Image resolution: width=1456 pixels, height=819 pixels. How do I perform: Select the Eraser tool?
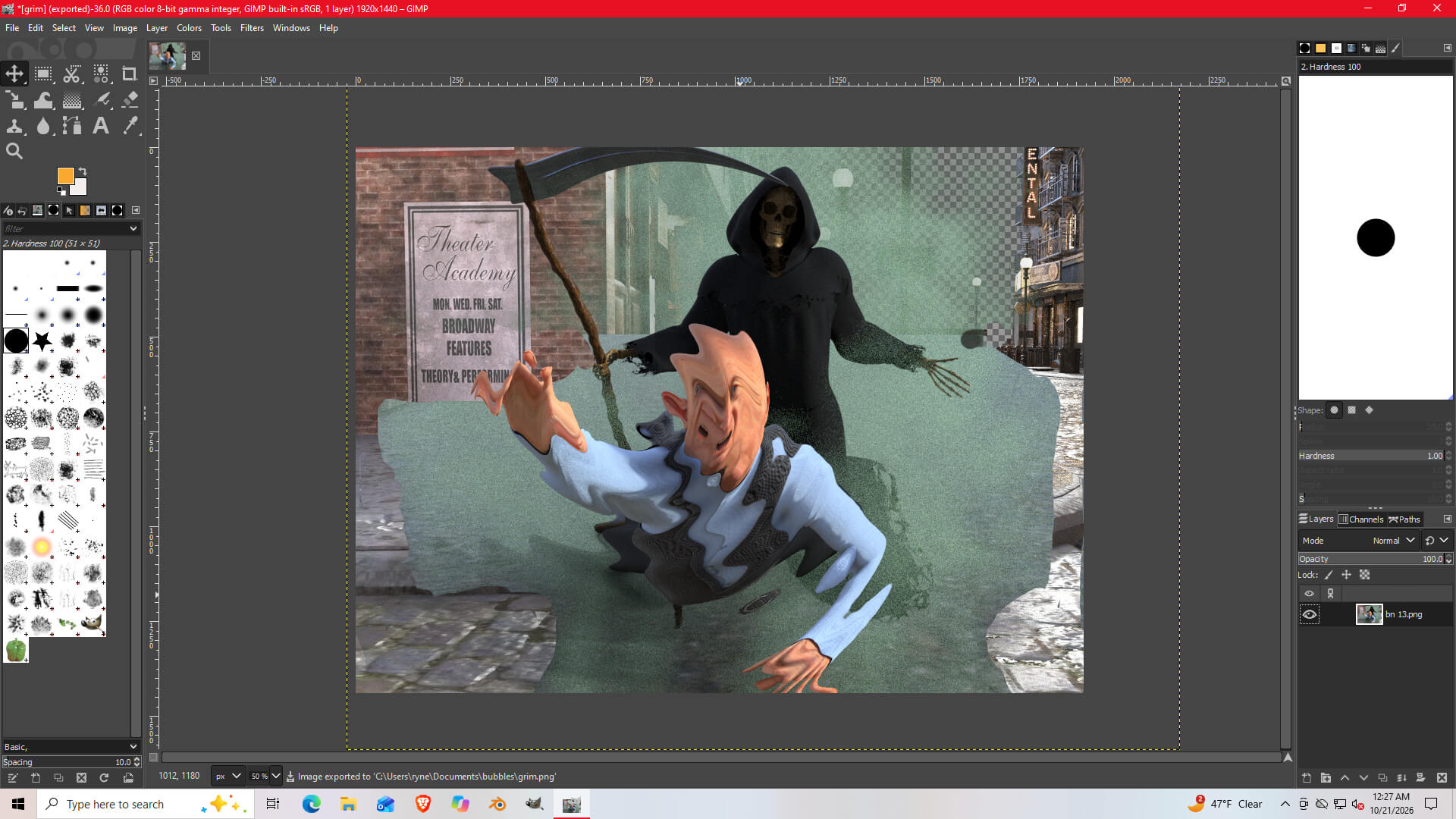pyautogui.click(x=130, y=100)
